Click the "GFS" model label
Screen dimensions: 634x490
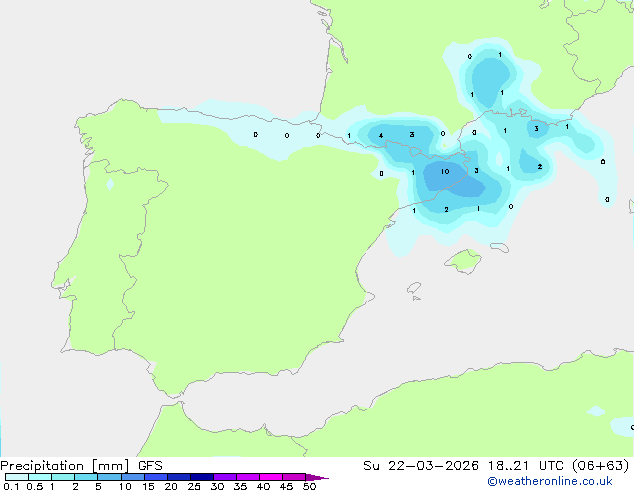[150, 466]
